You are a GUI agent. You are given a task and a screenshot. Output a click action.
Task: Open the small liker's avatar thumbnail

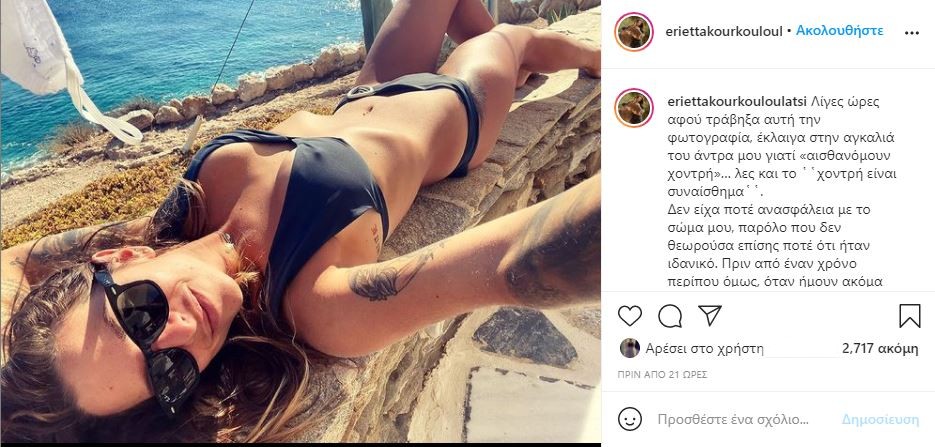pos(630,348)
